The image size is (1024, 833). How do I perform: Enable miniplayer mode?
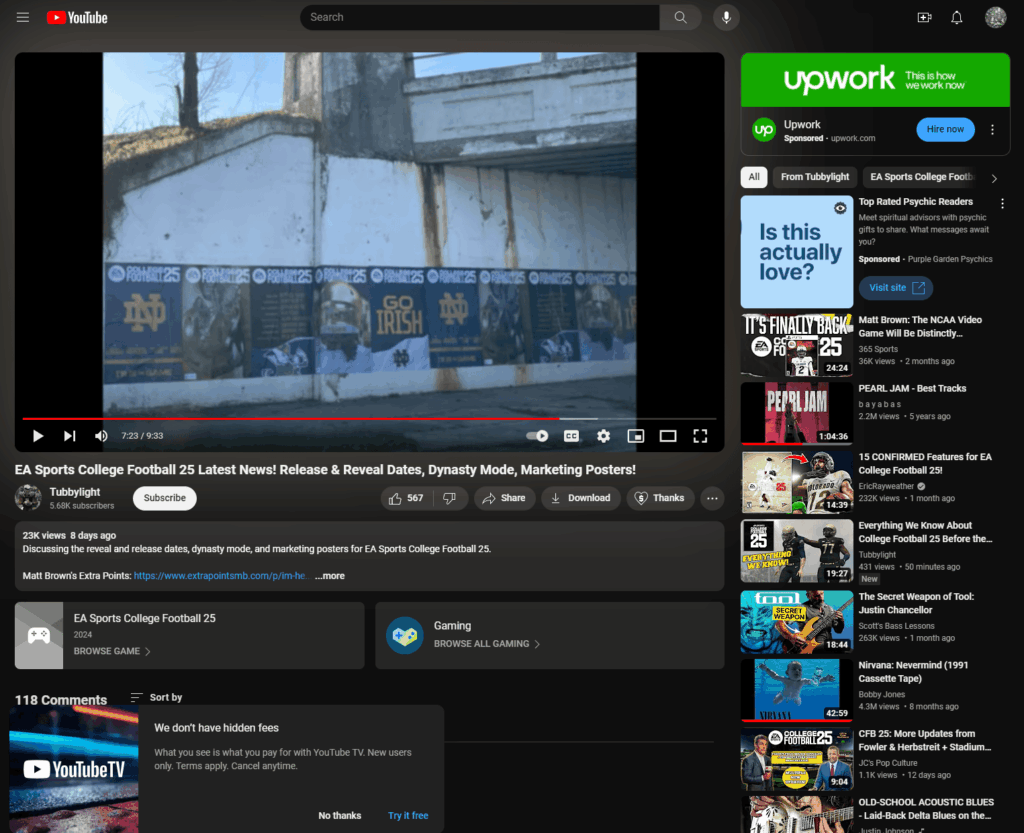pos(635,436)
